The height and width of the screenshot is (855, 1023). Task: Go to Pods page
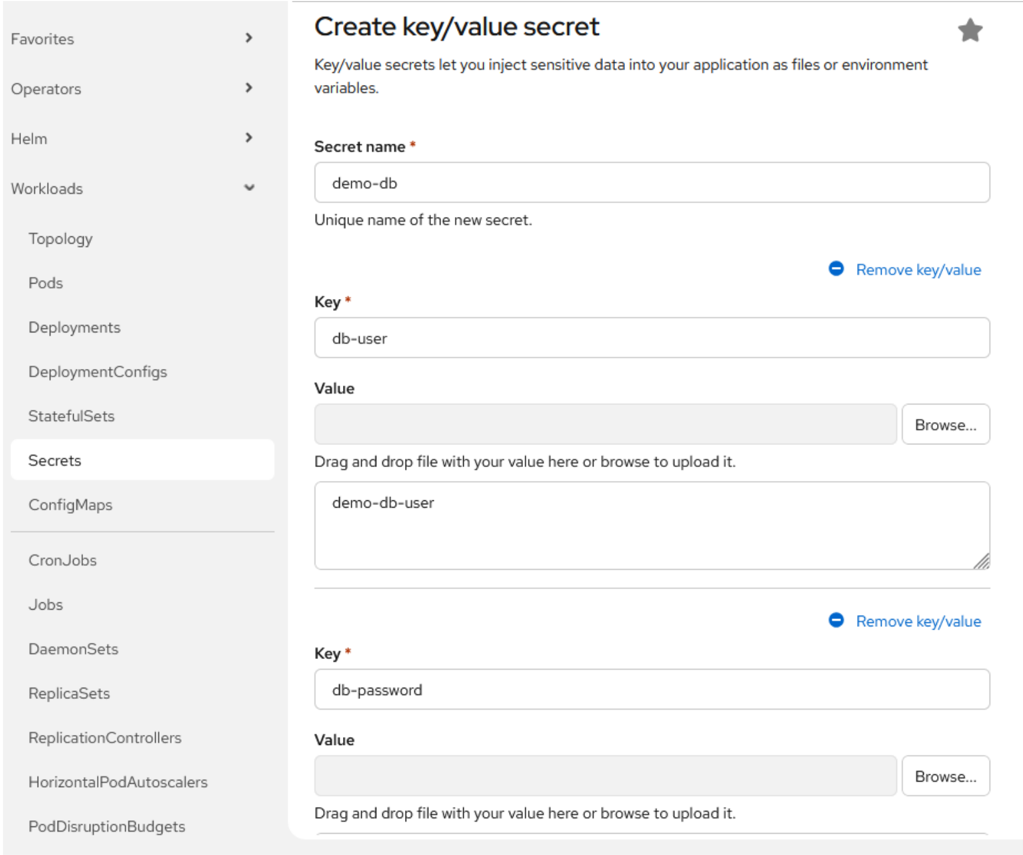pyautogui.click(x=46, y=283)
